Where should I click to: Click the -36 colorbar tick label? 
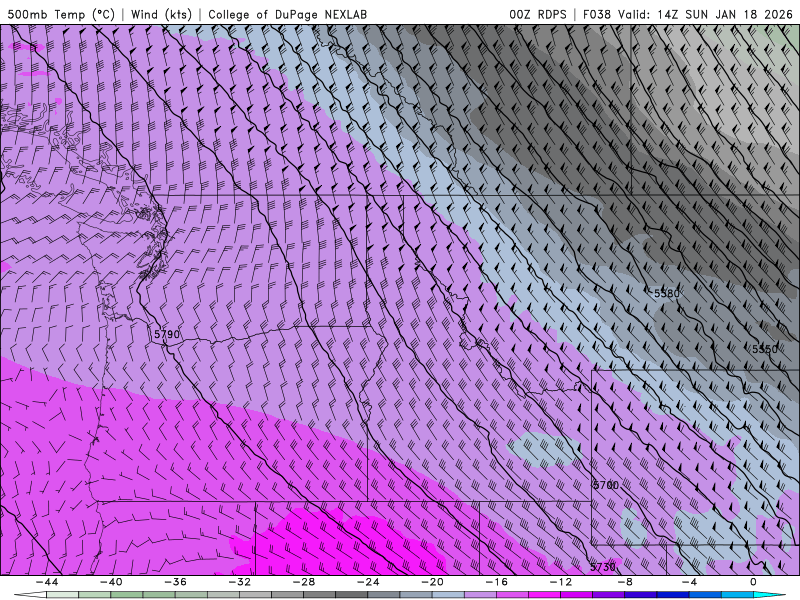point(175,582)
